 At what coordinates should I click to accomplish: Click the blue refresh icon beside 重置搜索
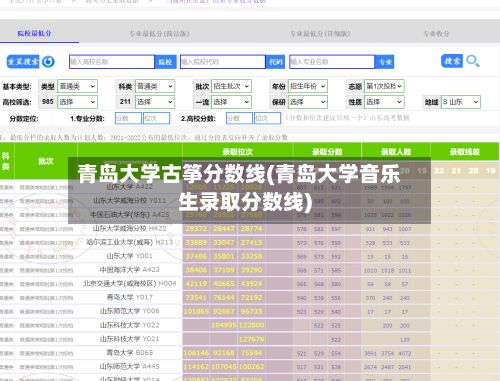[48, 62]
